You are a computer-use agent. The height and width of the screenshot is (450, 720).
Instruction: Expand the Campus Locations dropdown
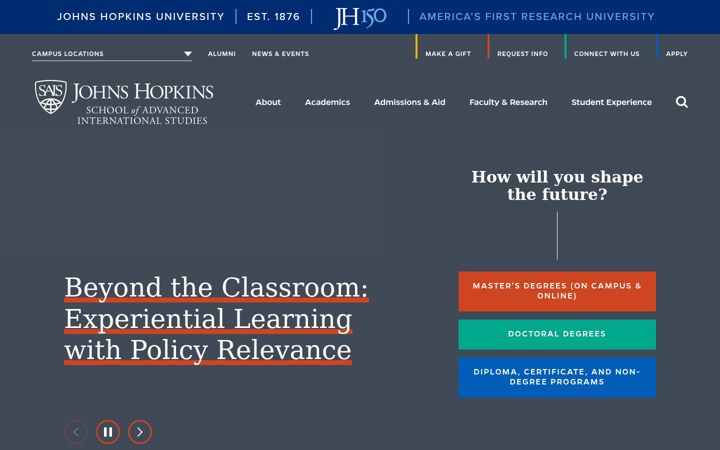click(112, 54)
